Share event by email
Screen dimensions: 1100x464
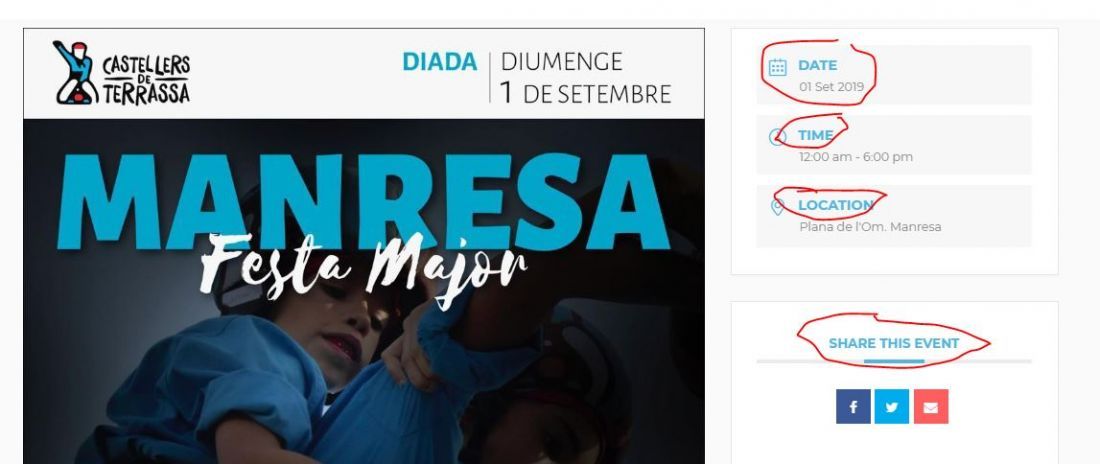pos(931,406)
